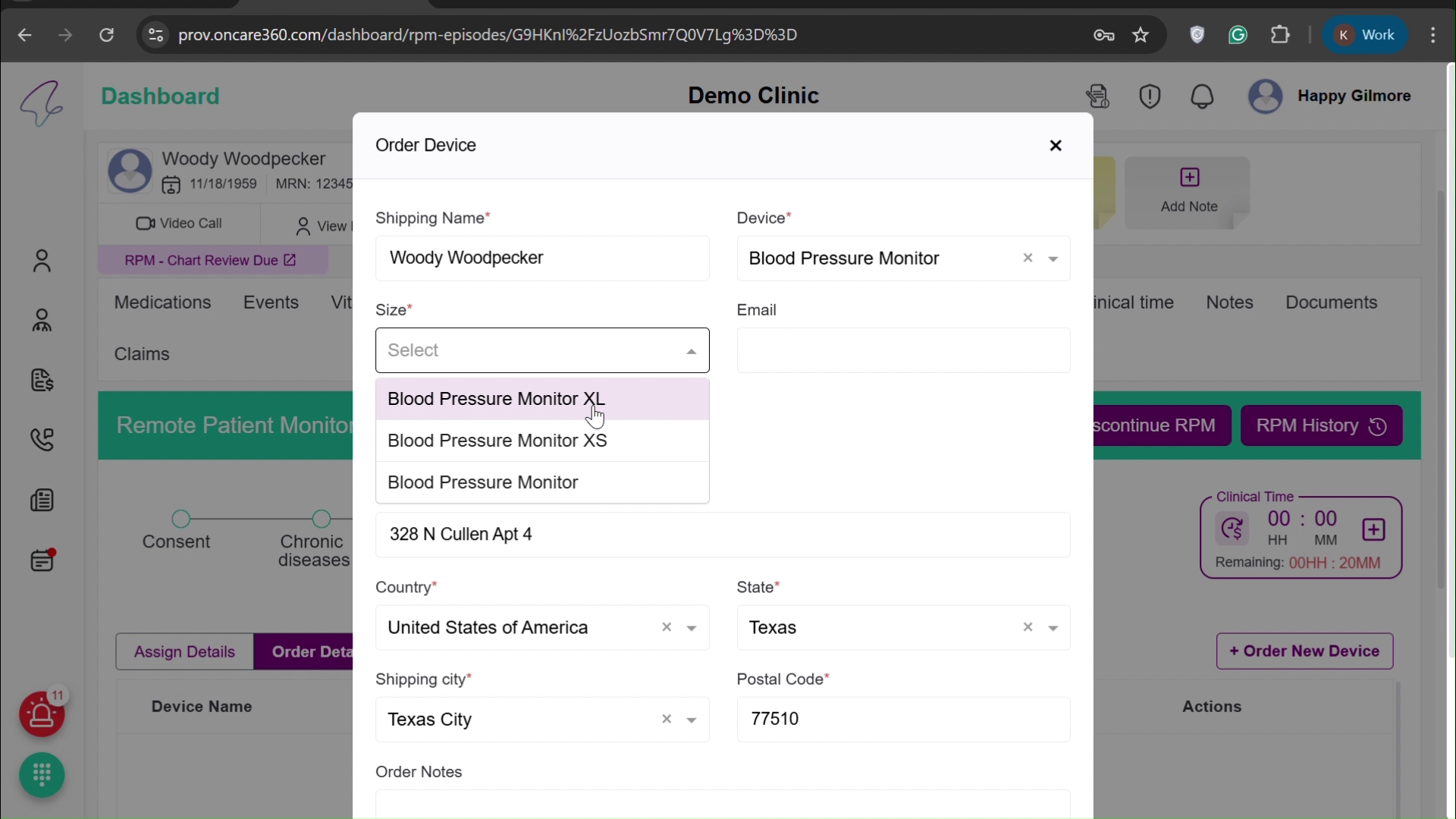Clear the Blood Pressure Monitor device selection
This screenshot has width=1456, height=819.
1028,258
